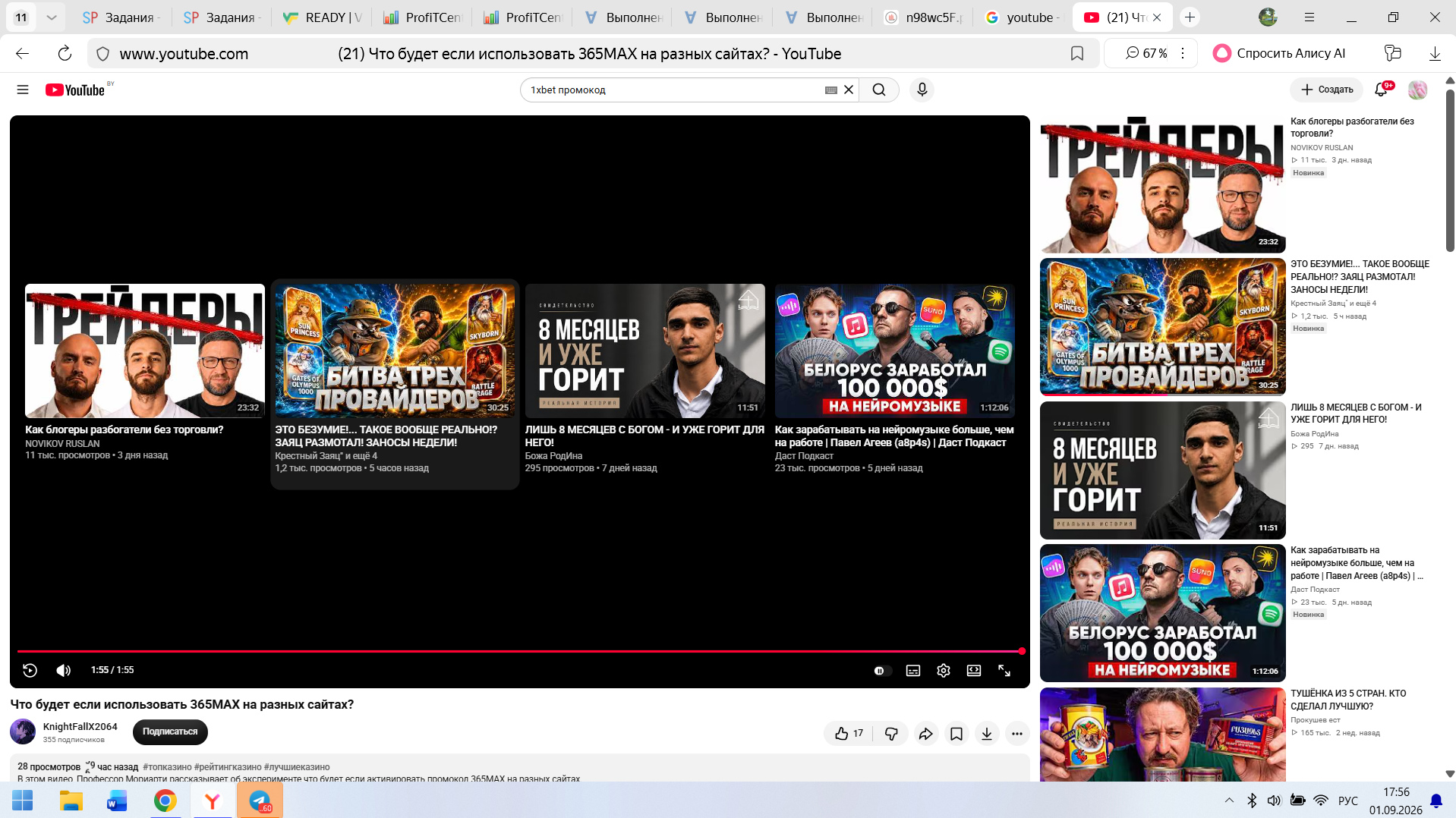
Task: Open the YouTube hamburger guide menu
Action: point(23,90)
